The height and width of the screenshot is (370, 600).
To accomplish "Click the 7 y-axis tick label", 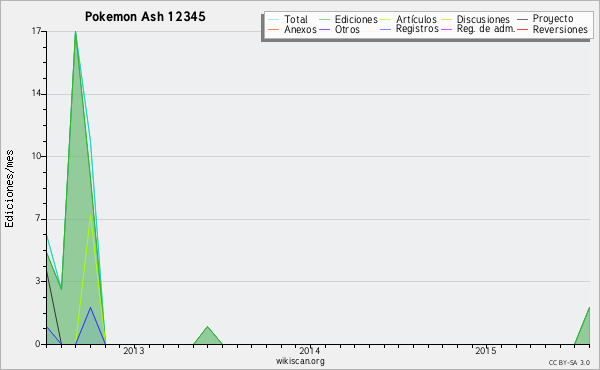I will click(x=38, y=219).
